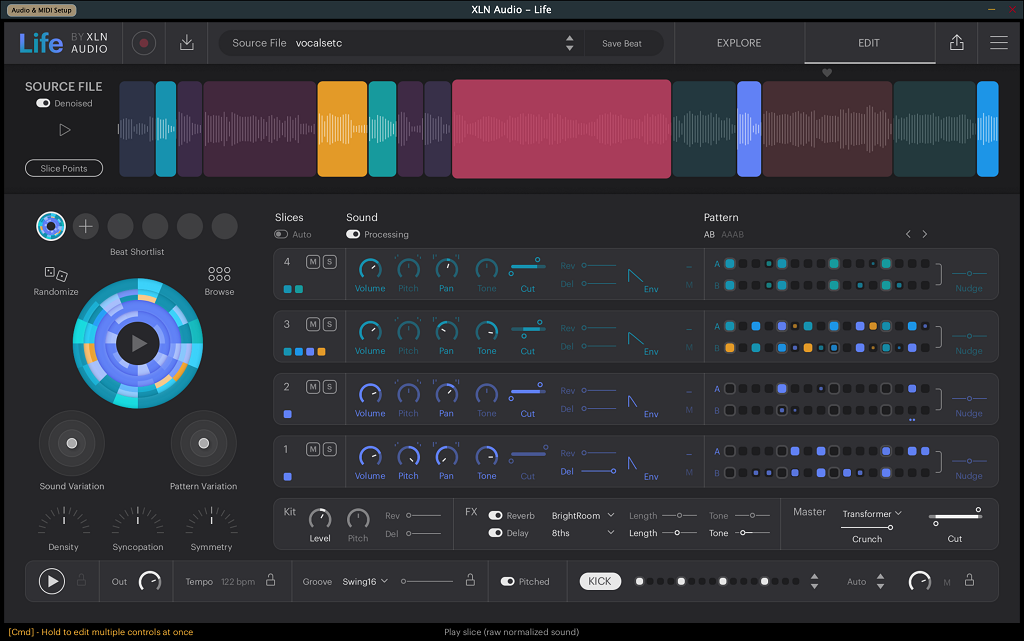Solo slice track 1

pos(330,449)
